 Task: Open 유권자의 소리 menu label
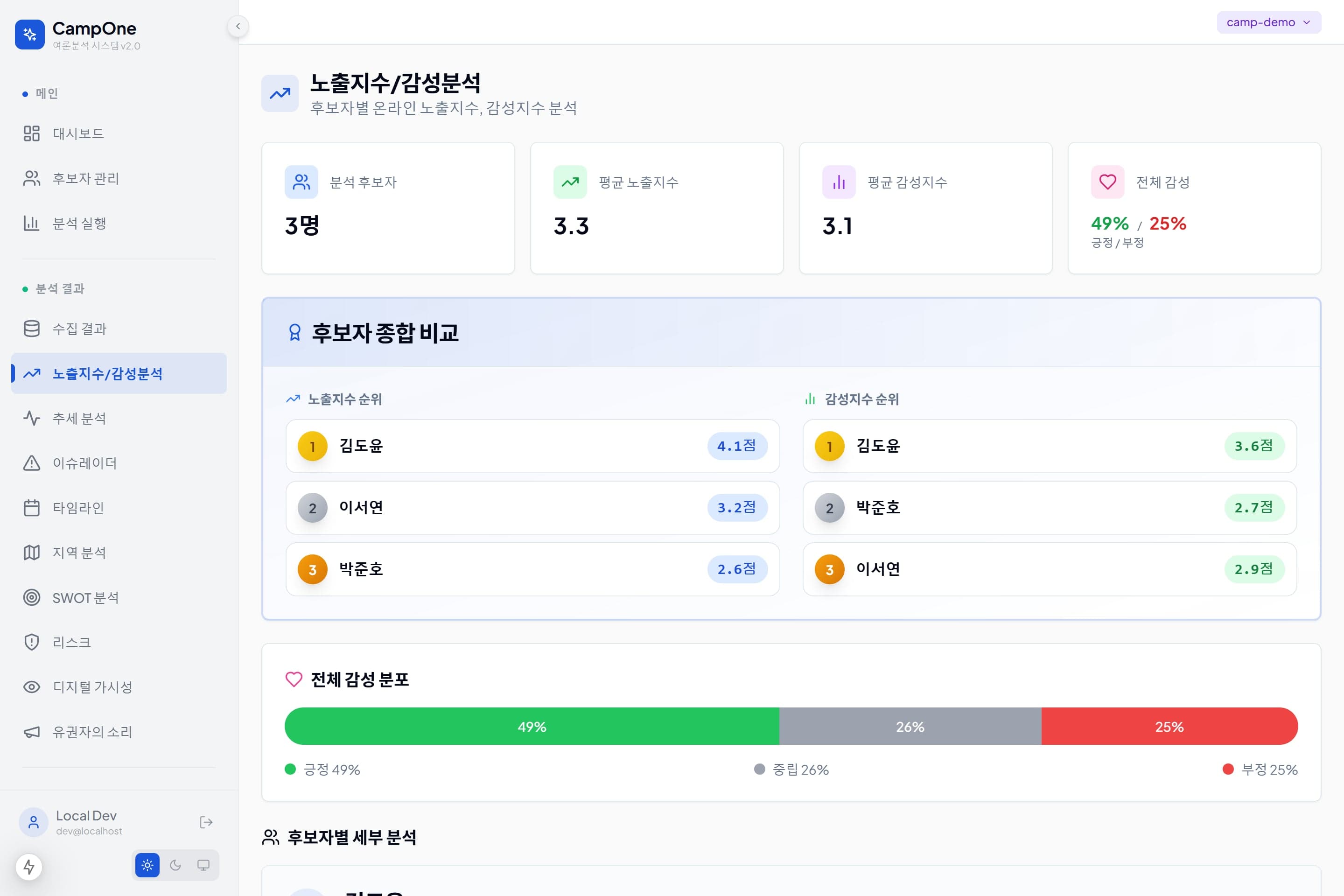92,732
